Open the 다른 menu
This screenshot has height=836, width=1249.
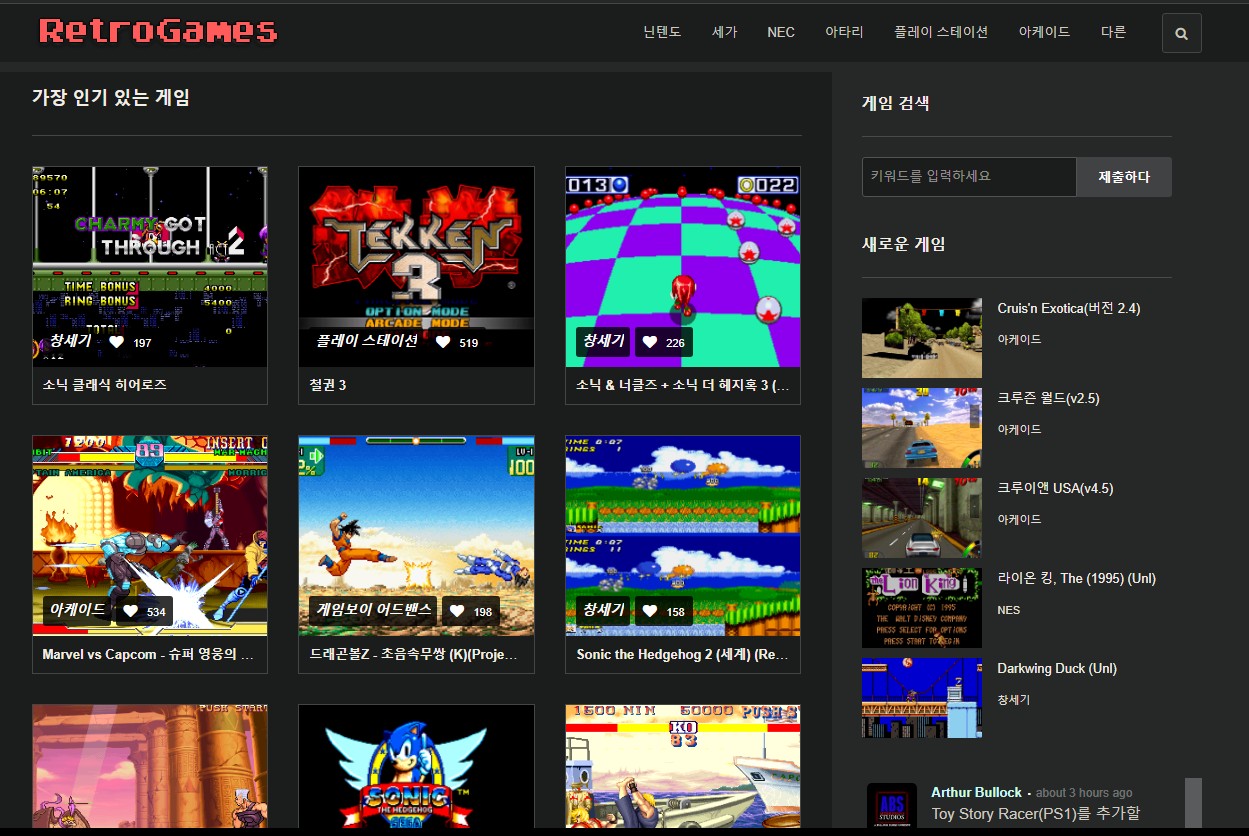tap(1113, 32)
